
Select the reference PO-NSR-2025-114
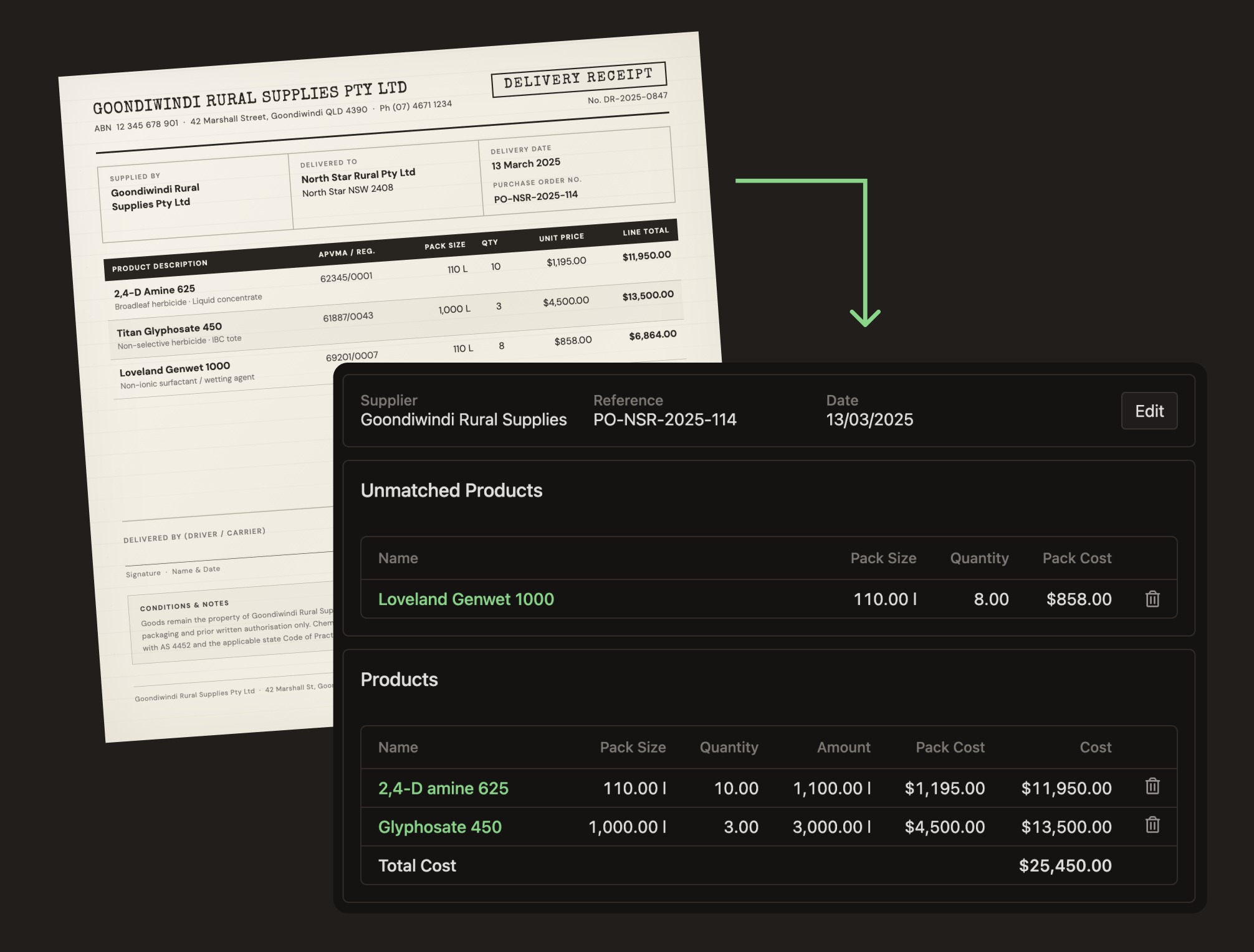click(x=666, y=419)
